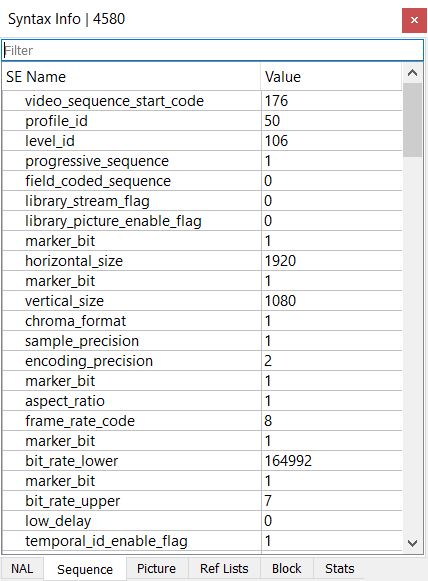Screen dimensions: 428x581
Task: Close the Syntax Info panel
Action: [x=414, y=20]
